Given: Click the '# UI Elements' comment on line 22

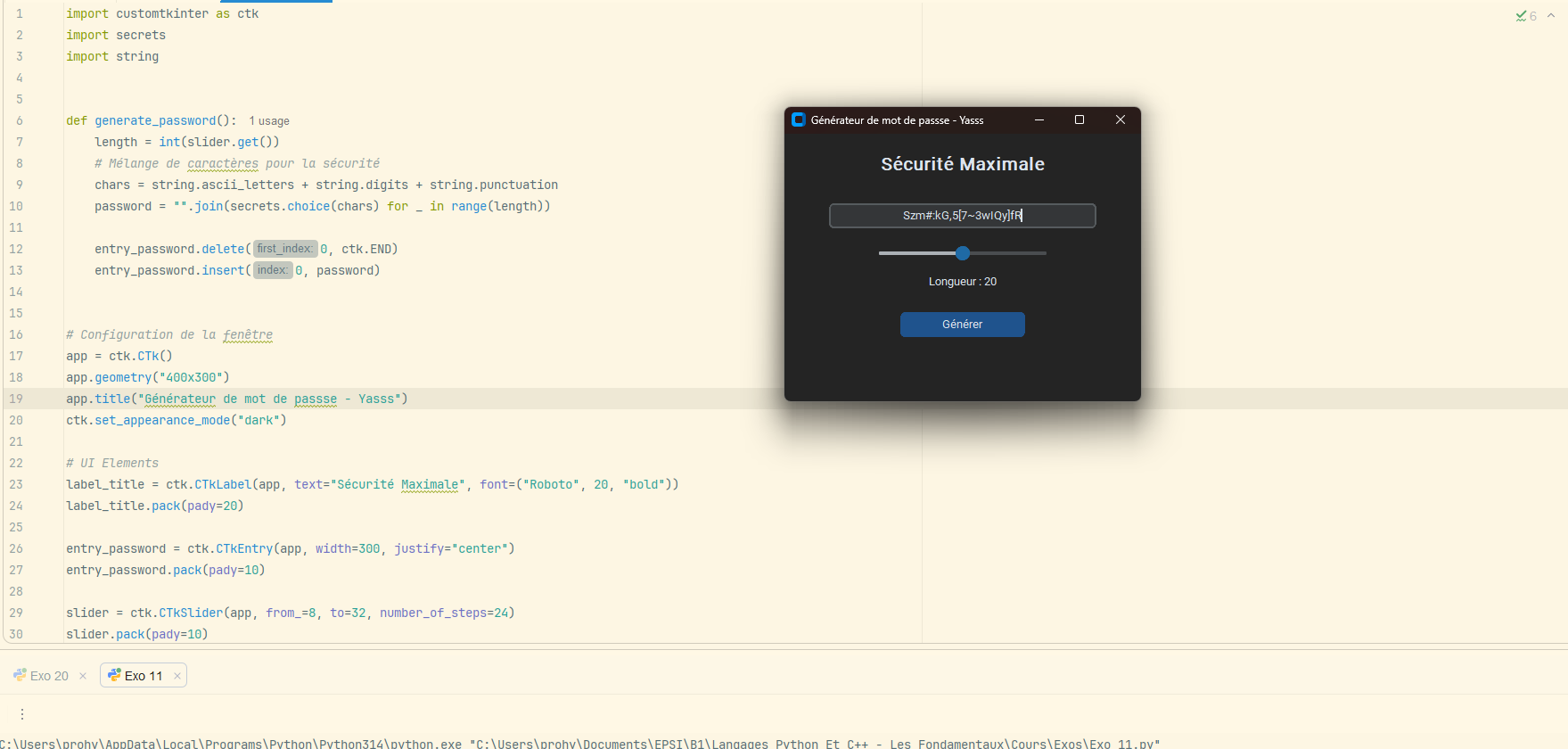Looking at the screenshot, I should [x=112, y=463].
